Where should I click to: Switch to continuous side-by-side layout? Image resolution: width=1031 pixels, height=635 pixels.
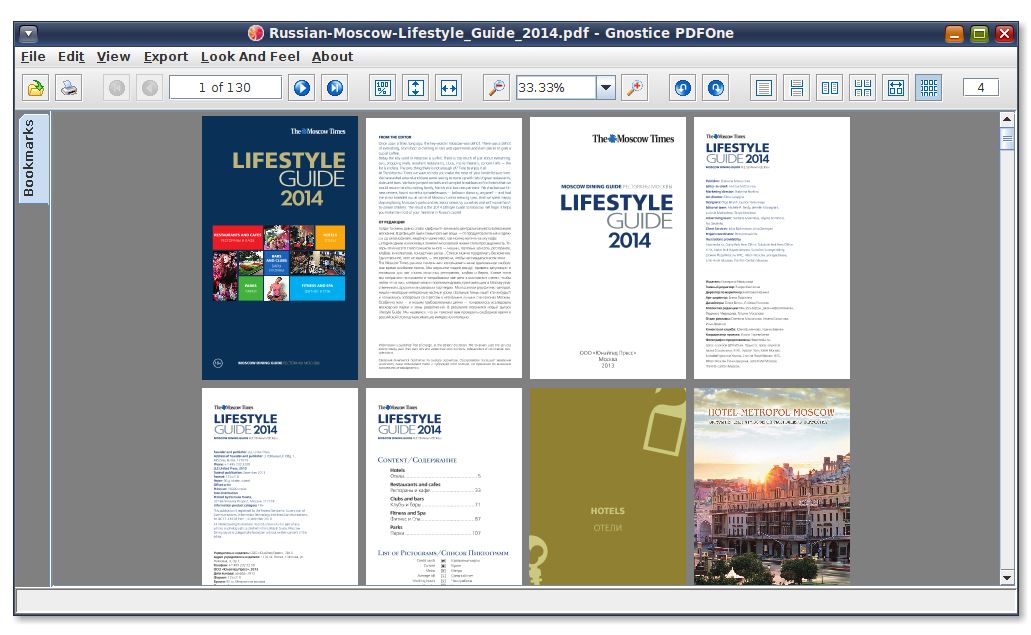click(x=863, y=87)
